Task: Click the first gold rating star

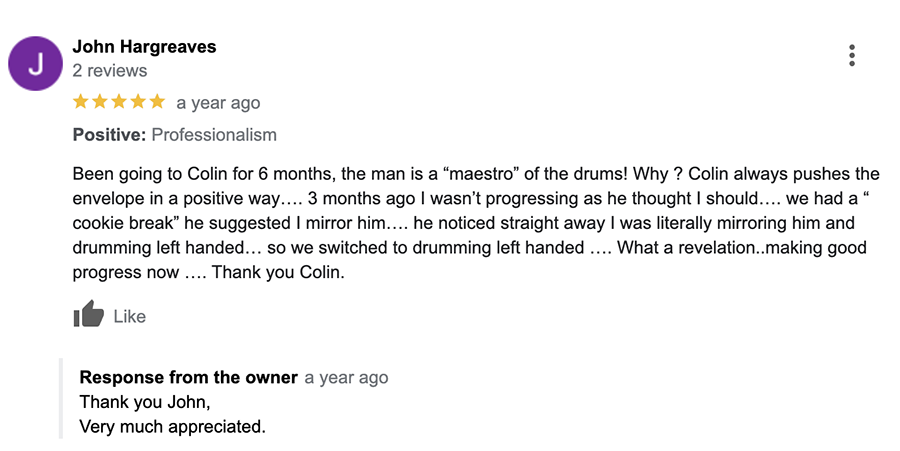Action: point(81,102)
